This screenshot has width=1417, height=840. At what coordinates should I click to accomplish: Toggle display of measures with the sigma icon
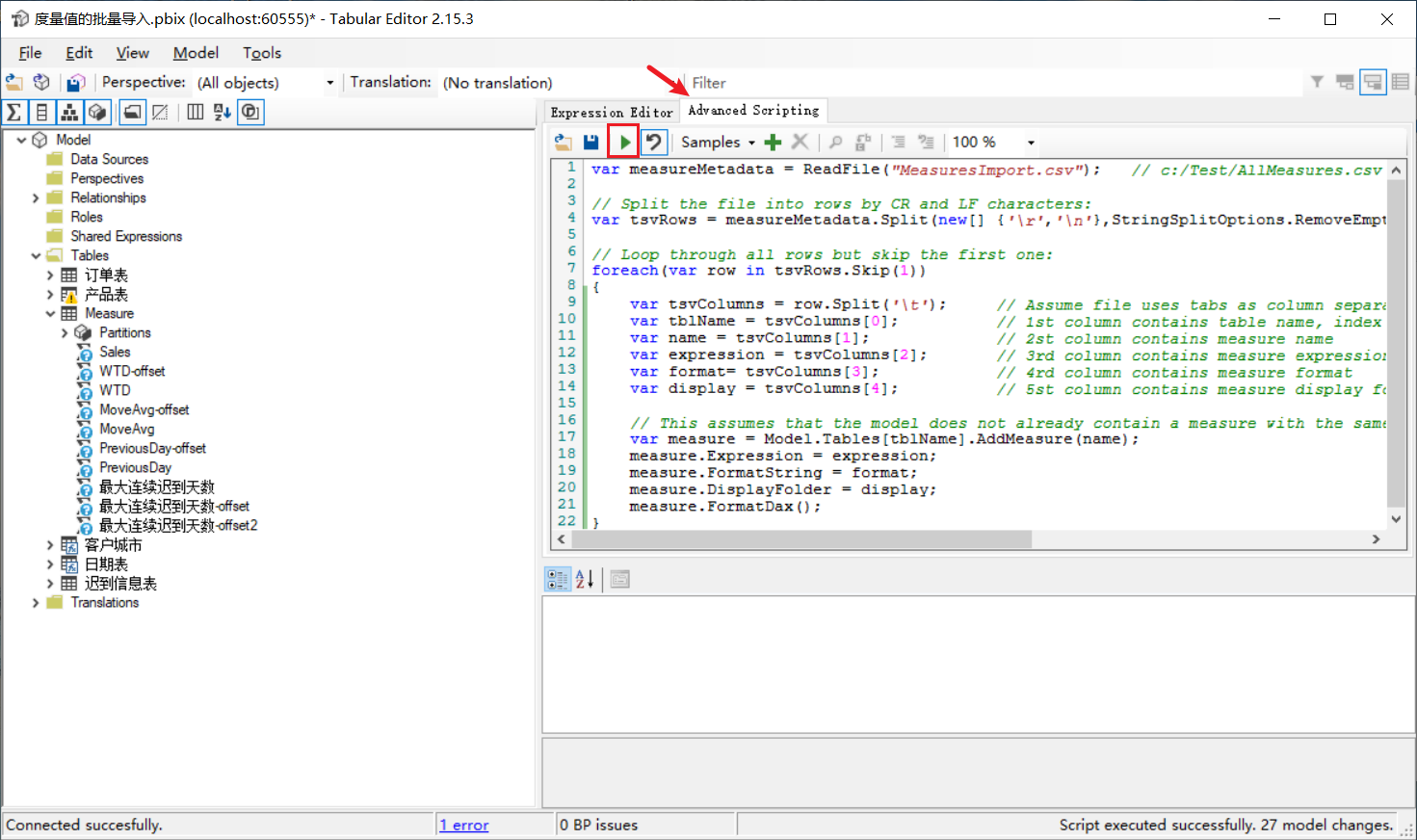pyautogui.click(x=14, y=113)
